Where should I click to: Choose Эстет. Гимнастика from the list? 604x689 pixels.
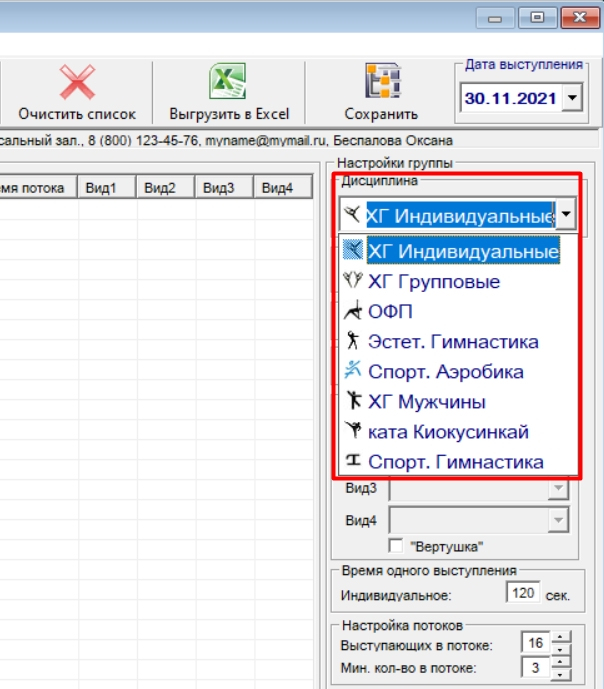[453, 342]
